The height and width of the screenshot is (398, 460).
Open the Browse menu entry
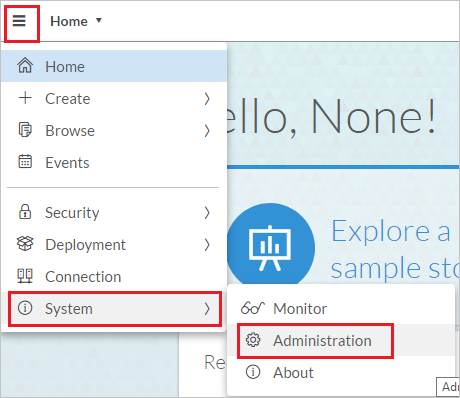click(114, 130)
